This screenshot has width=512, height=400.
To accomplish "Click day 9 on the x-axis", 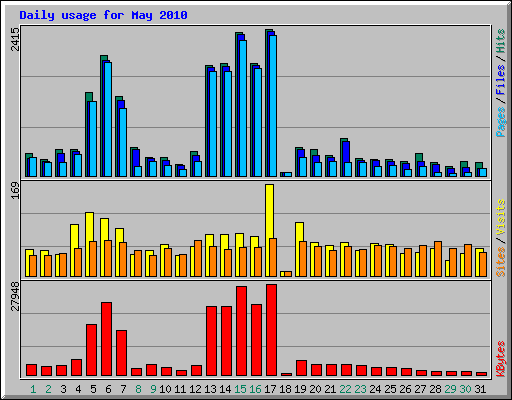I will (x=153, y=389).
